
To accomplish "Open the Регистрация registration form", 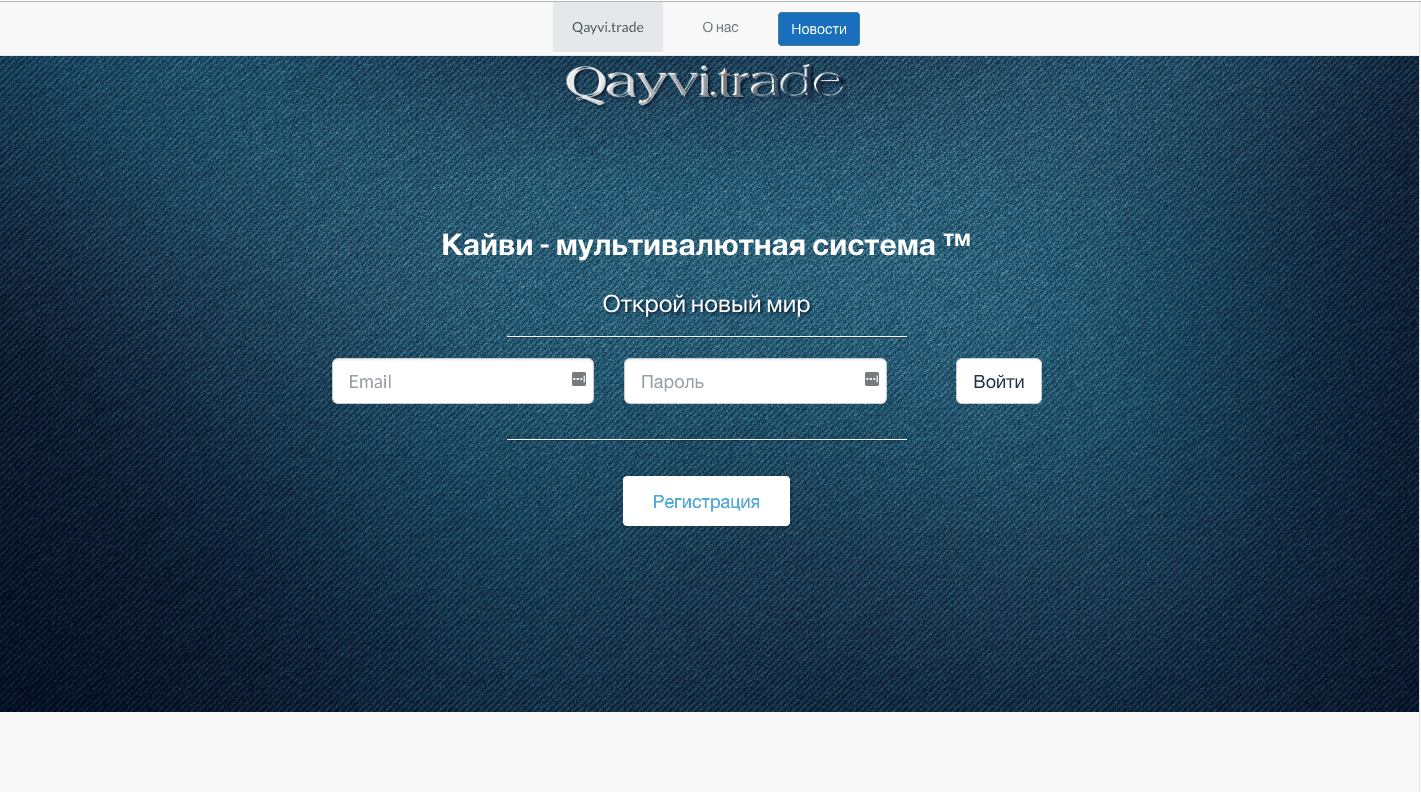I will click(706, 500).
